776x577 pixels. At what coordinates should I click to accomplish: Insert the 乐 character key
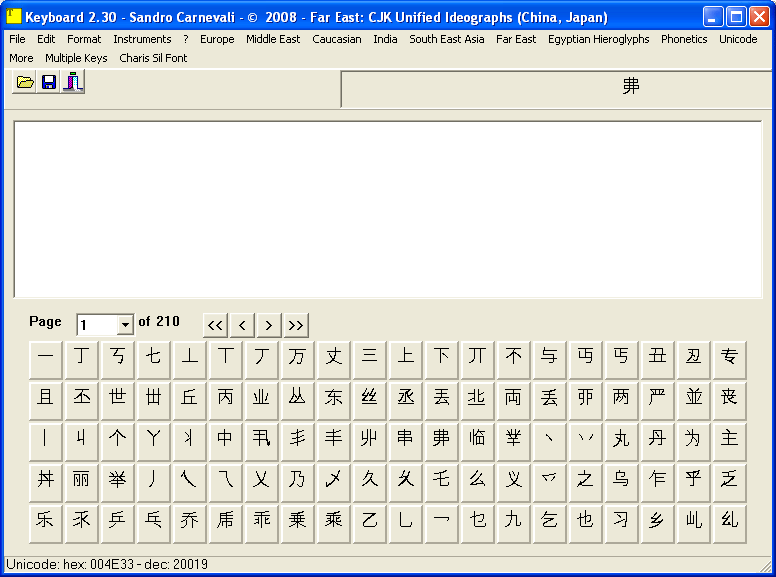[x=46, y=525]
